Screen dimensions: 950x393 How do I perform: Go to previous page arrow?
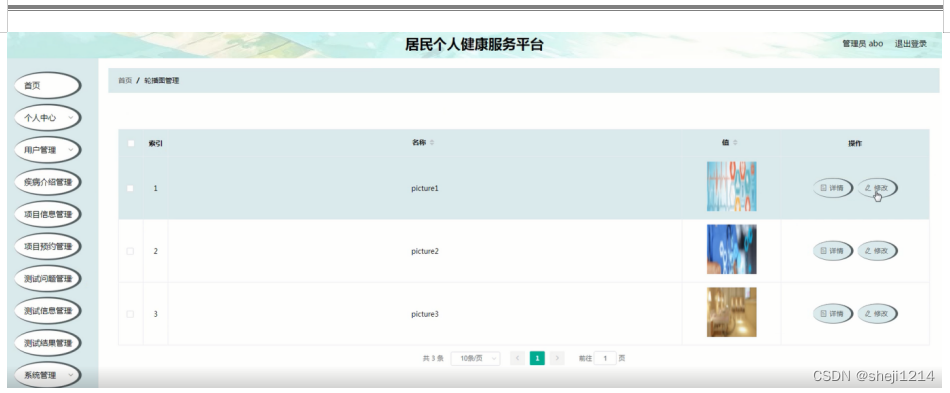[517, 358]
